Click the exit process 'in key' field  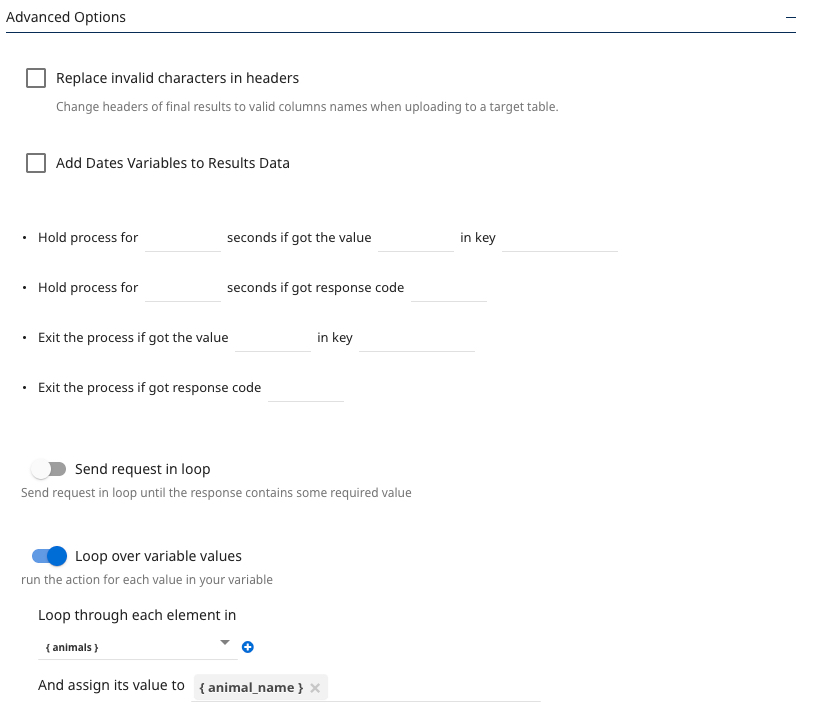(x=416, y=338)
